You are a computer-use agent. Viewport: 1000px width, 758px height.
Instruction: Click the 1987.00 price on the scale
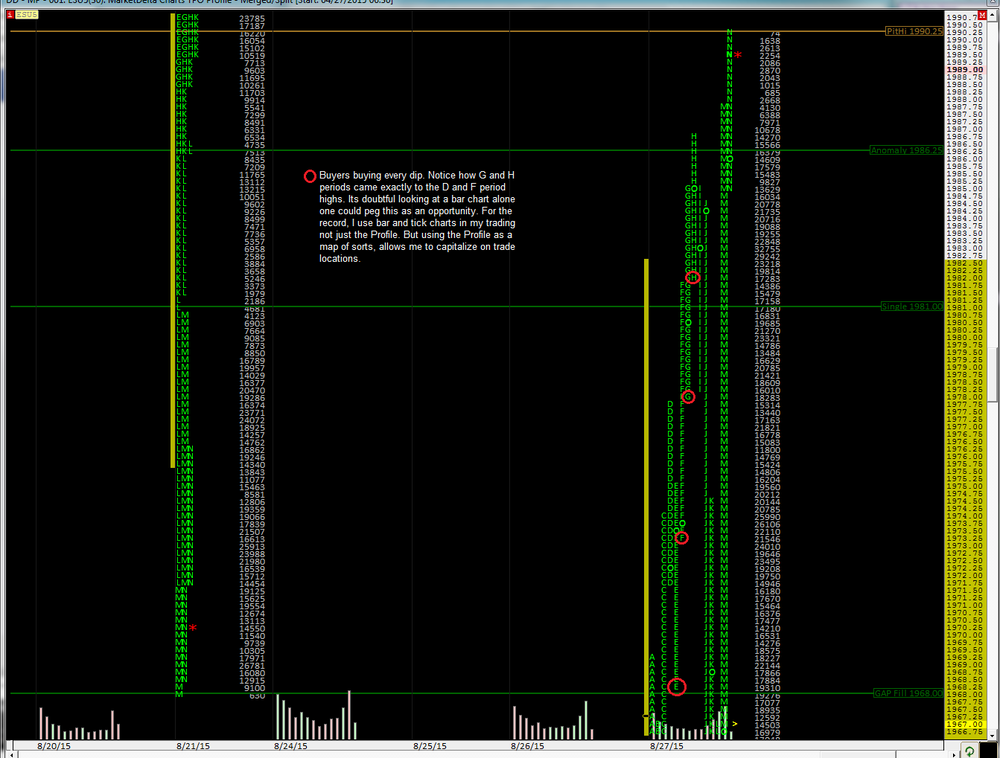pyautogui.click(x=964, y=129)
